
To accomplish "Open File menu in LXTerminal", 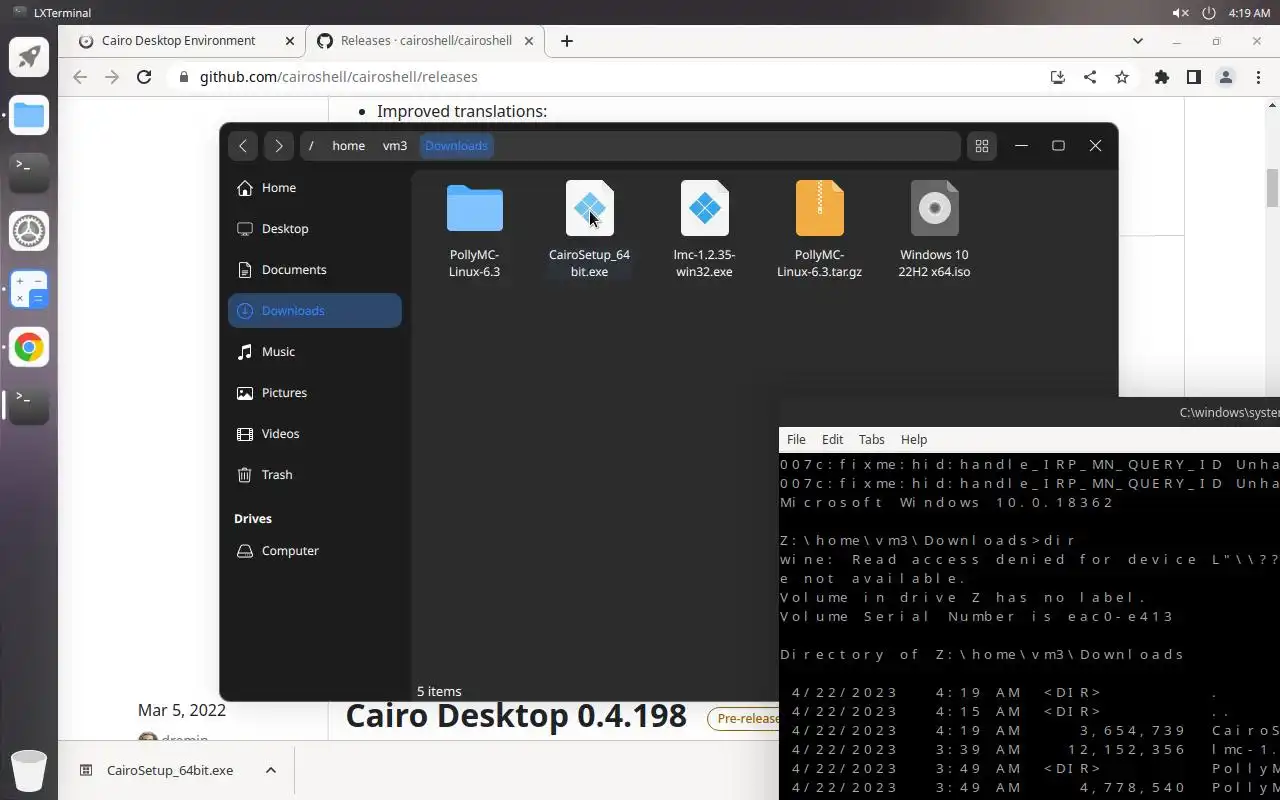I will (x=796, y=439).
